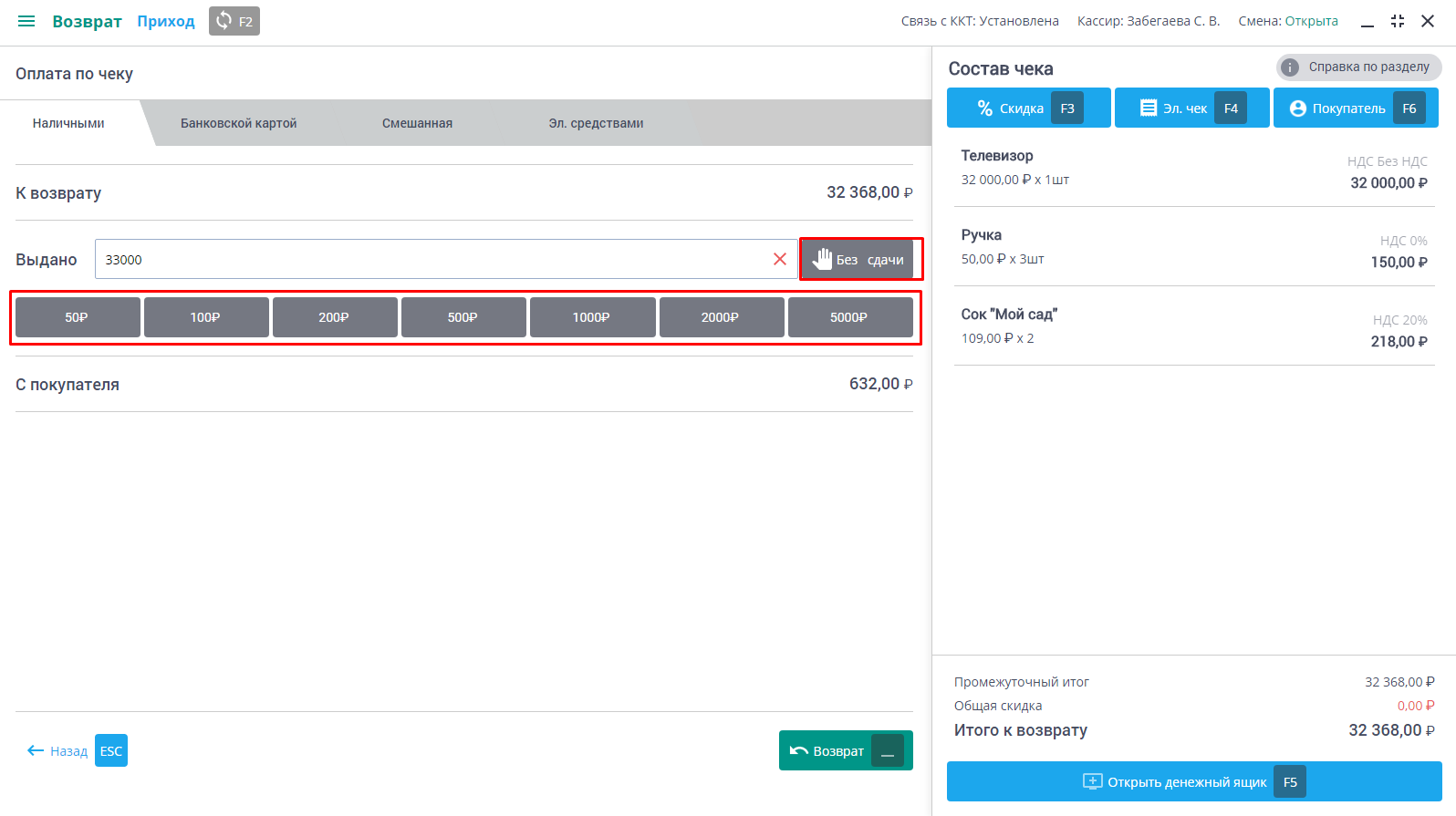Confirm the Возврат refund button
The width and height of the screenshot is (1456, 816).
coord(846,750)
